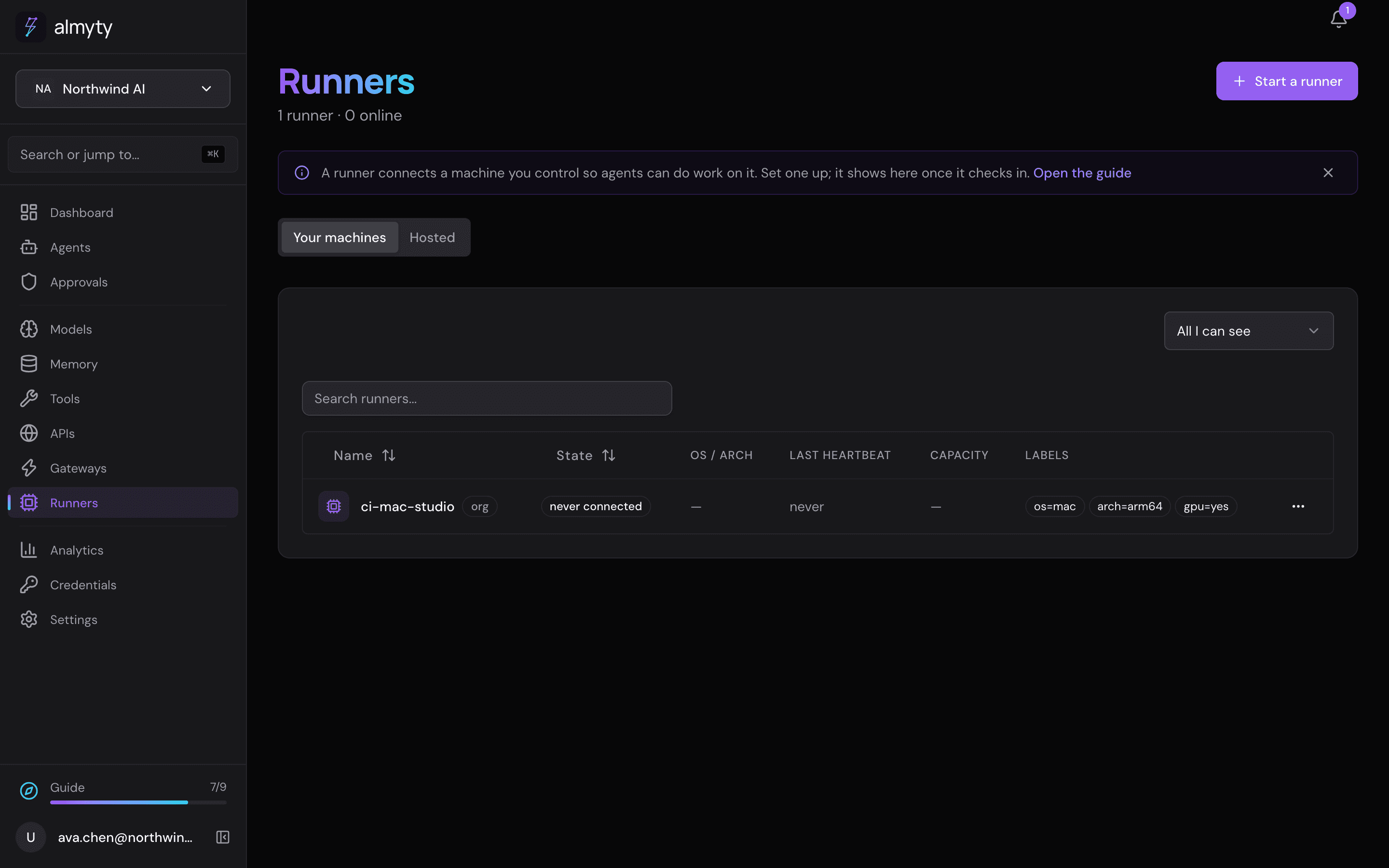Image resolution: width=1389 pixels, height=868 pixels.
Task: Open APIs globe icon
Action: (29, 434)
